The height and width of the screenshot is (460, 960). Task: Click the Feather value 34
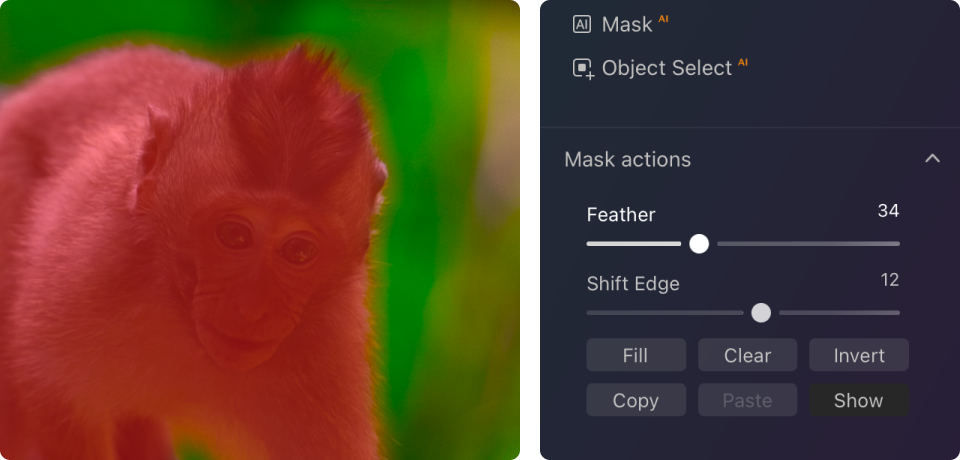[x=888, y=211]
